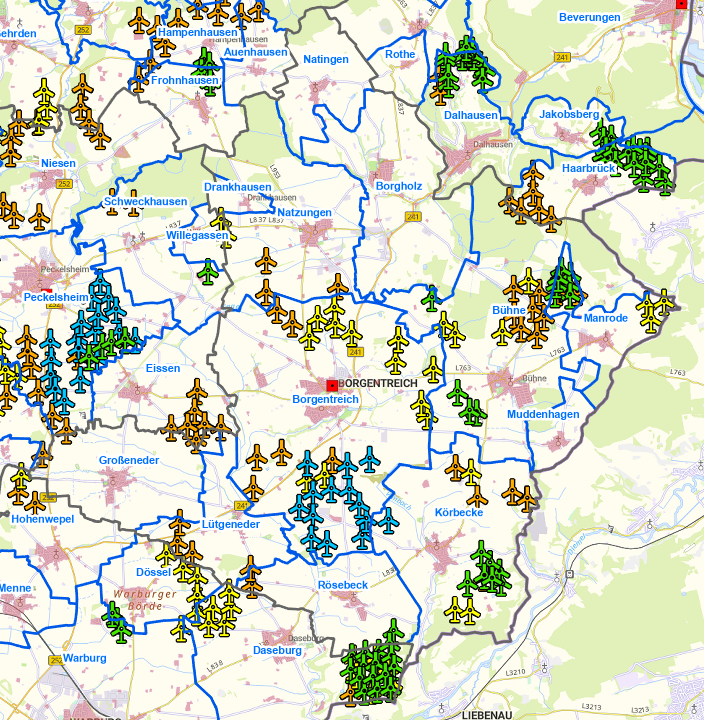Screen dimensions: 704x720
Task: Click the red square marker at Beverungen
Action: [681, 4]
